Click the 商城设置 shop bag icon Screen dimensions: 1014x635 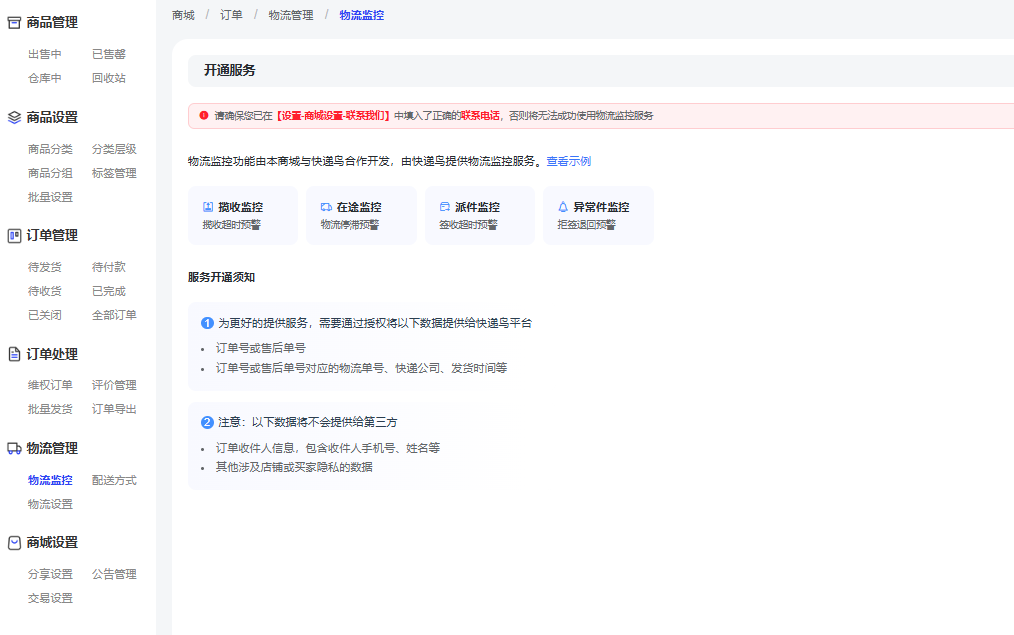pyautogui.click(x=15, y=542)
